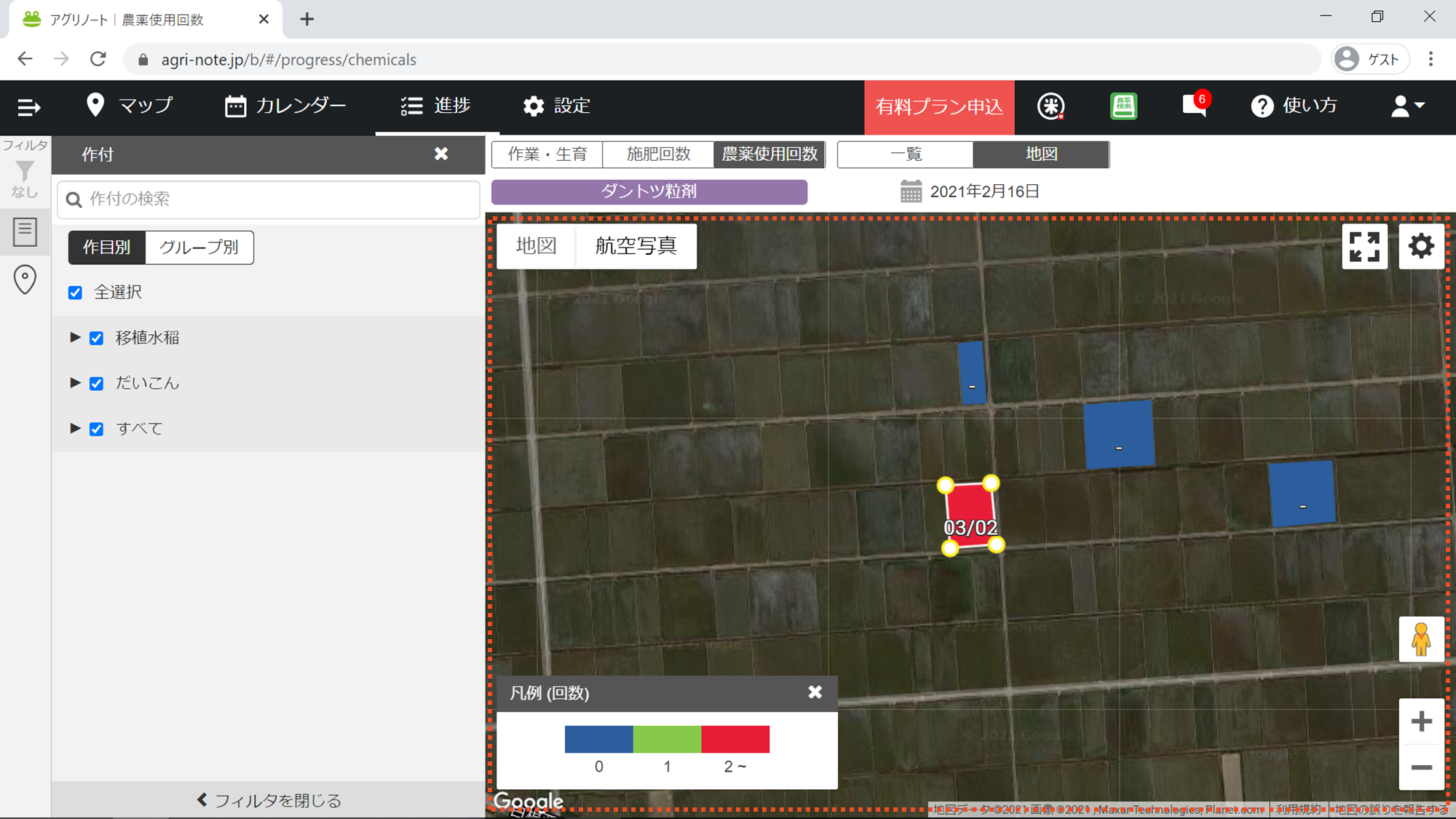
Task: Open the asterisk circle icon in header
Action: (x=1051, y=106)
